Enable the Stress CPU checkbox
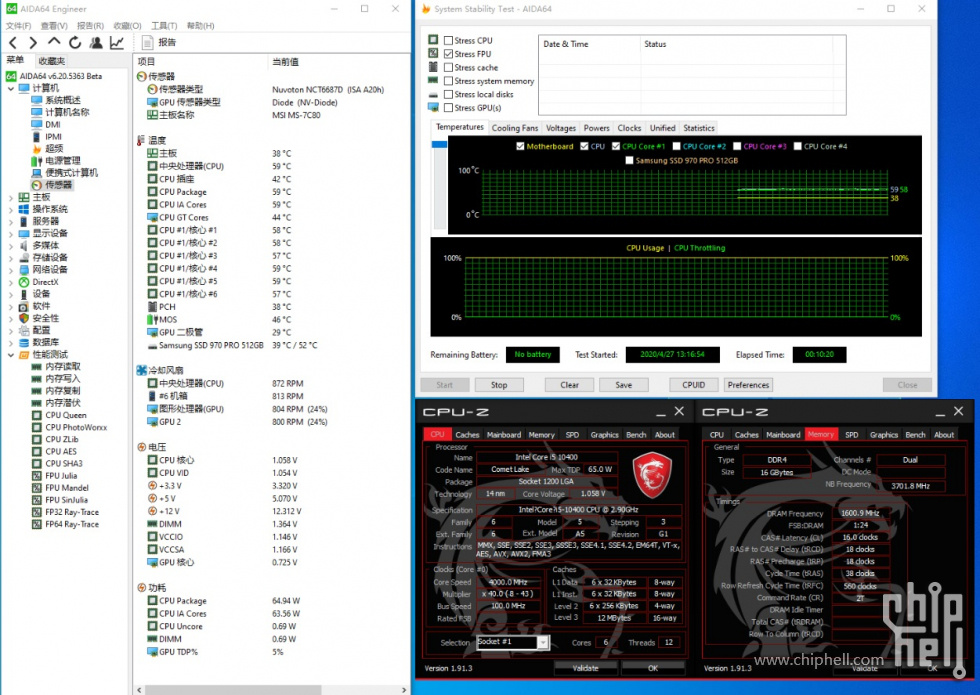Screen dimensions: 980x695 448,41
